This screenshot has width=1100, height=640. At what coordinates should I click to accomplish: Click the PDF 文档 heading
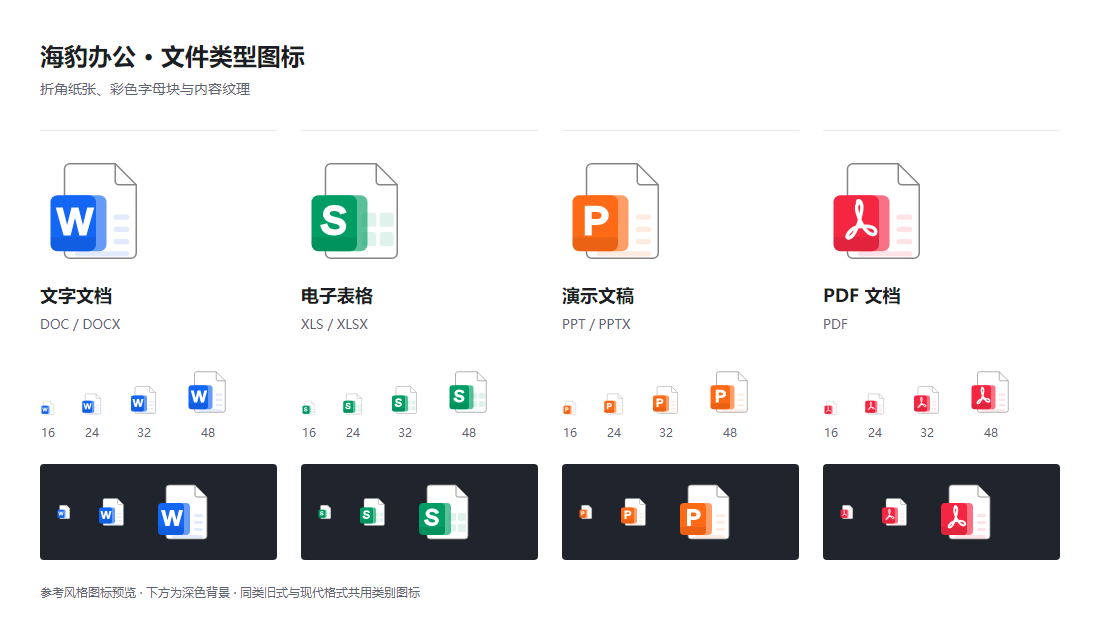coord(861,296)
